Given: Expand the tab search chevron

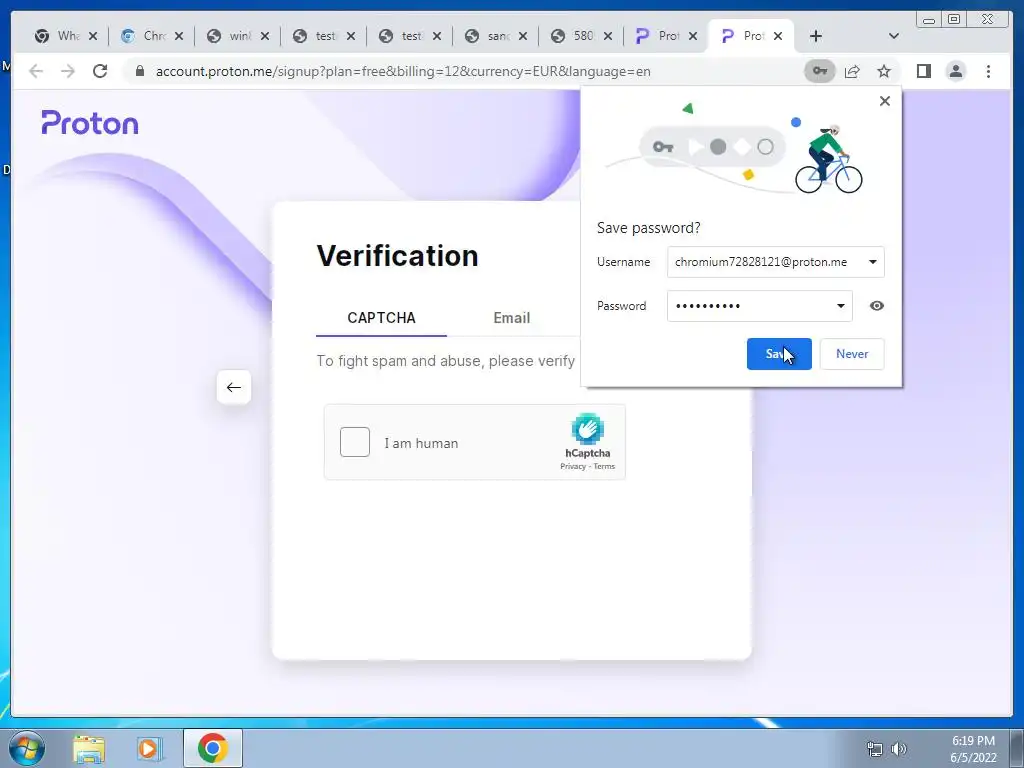Looking at the screenshot, I should [x=894, y=36].
